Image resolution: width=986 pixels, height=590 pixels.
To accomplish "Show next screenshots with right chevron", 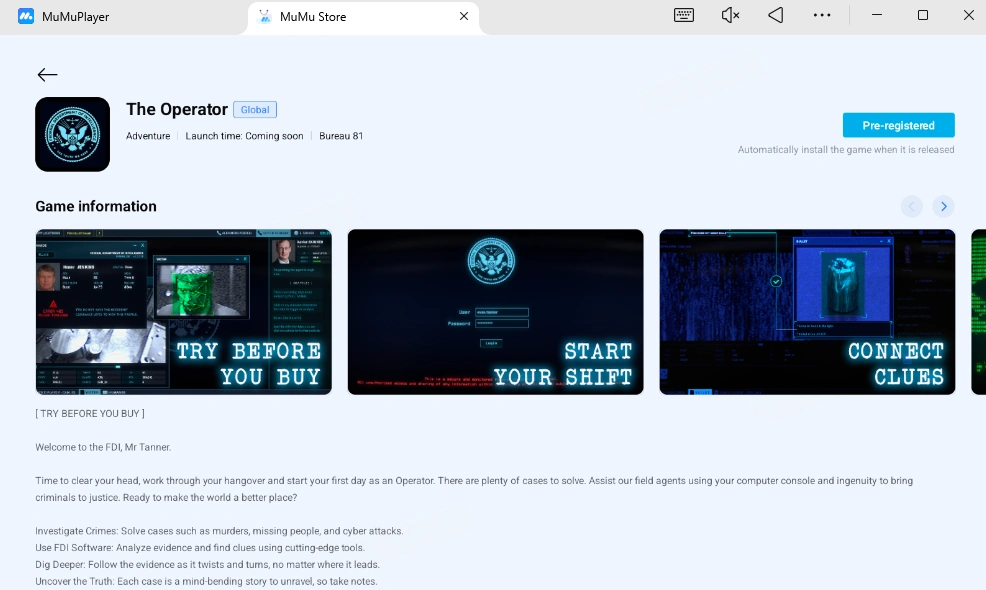I will tap(943, 206).
